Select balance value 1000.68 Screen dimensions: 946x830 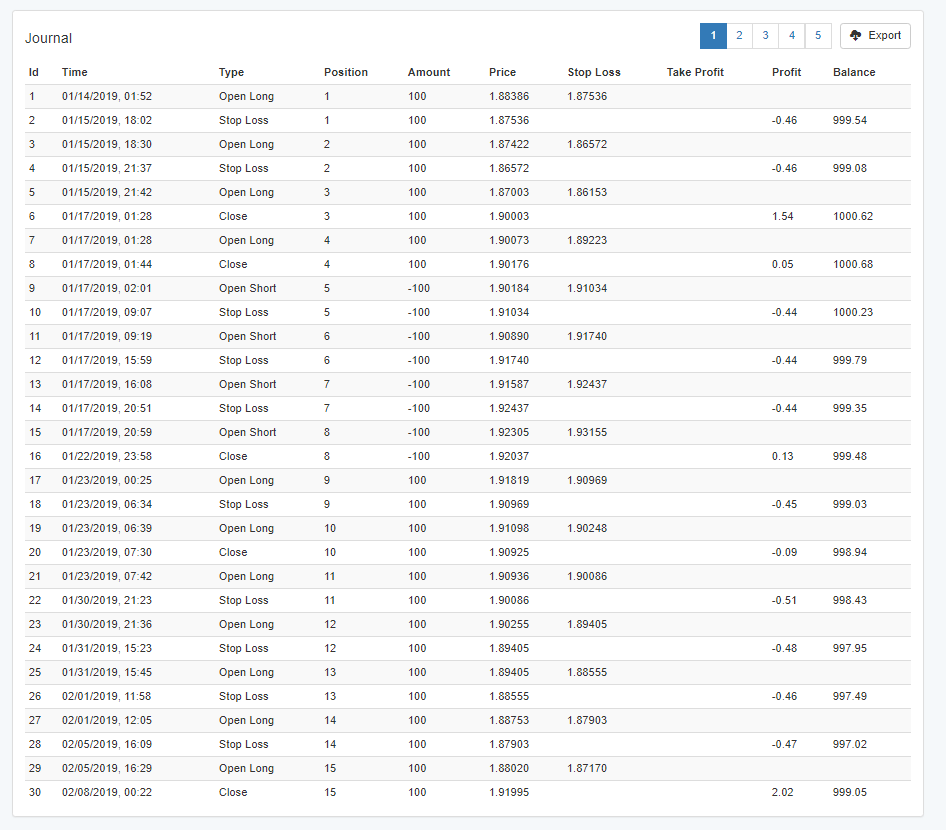(x=853, y=264)
